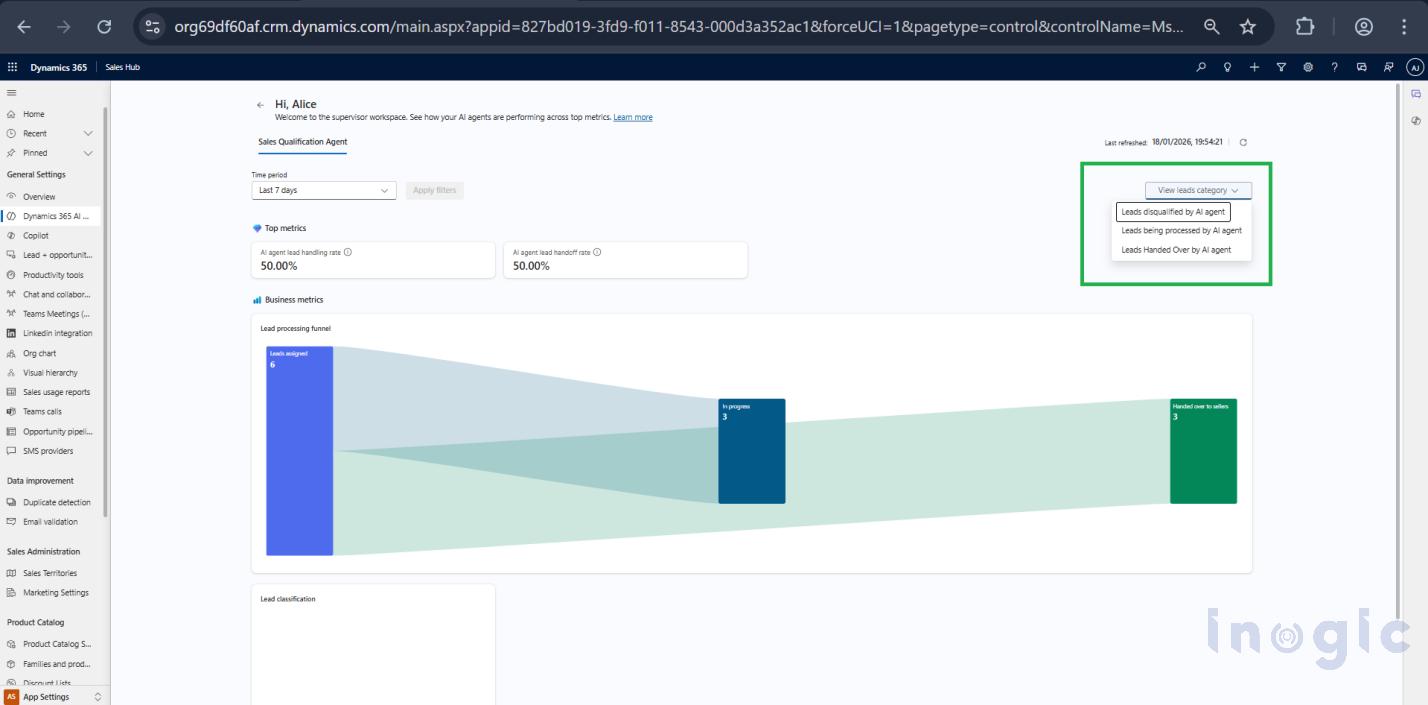This screenshot has height=705, width=1428.
Task: Open the lightbulb assistant icon
Action: coord(1228,67)
